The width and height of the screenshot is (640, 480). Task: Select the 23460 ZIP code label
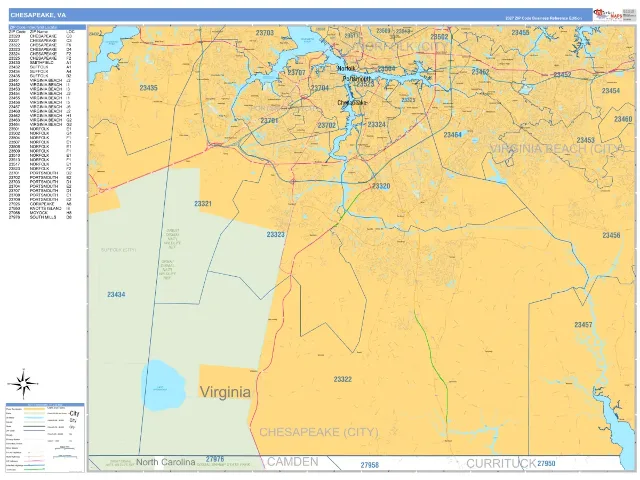[x=623, y=119]
